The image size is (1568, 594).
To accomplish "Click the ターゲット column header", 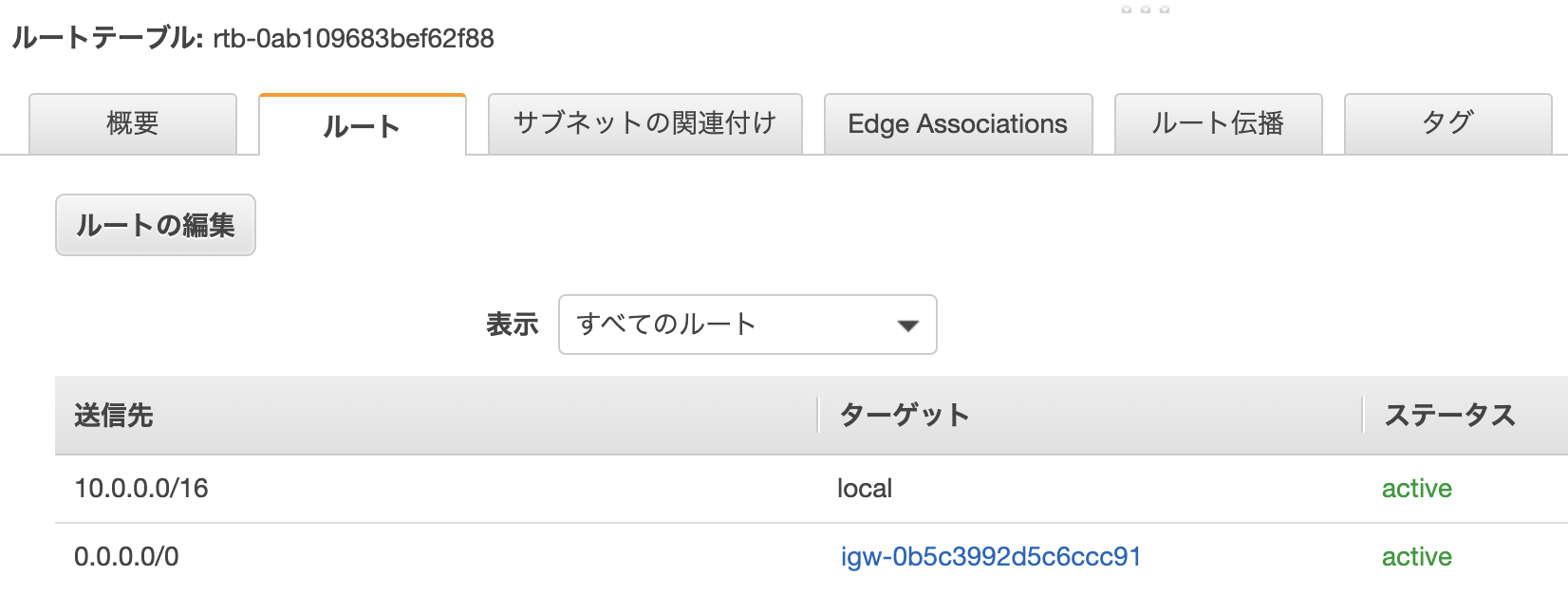I will point(902,415).
